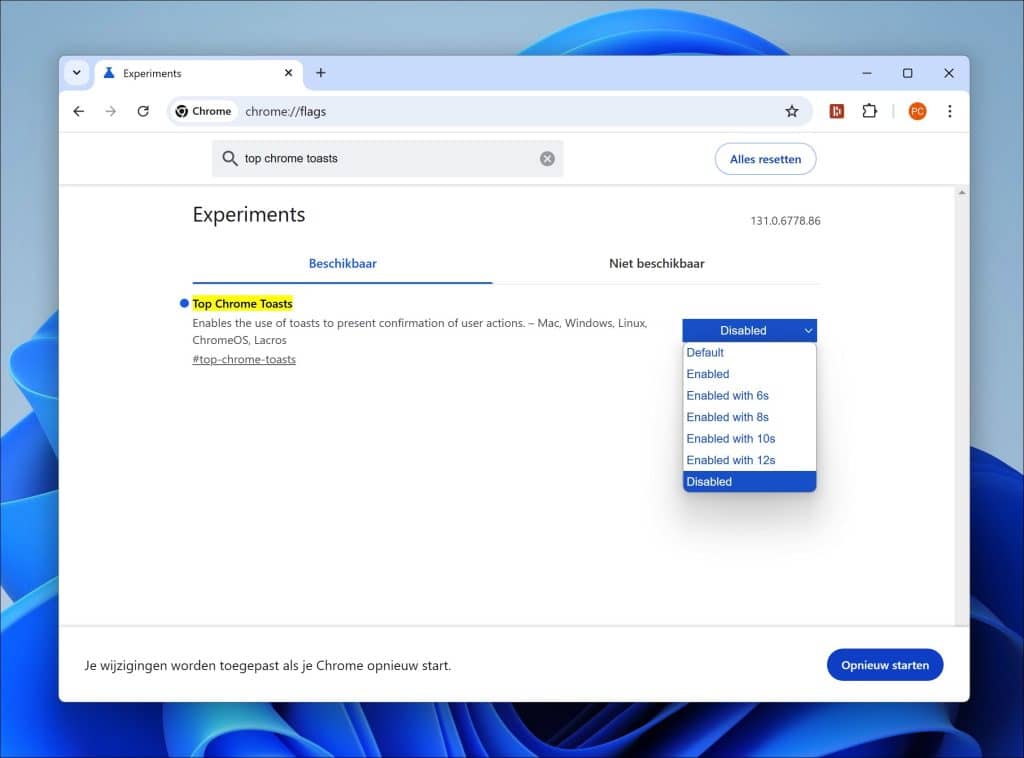Select the highlighted Disabled option
The width and height of the screenshot is (1024, 758).
749,482
